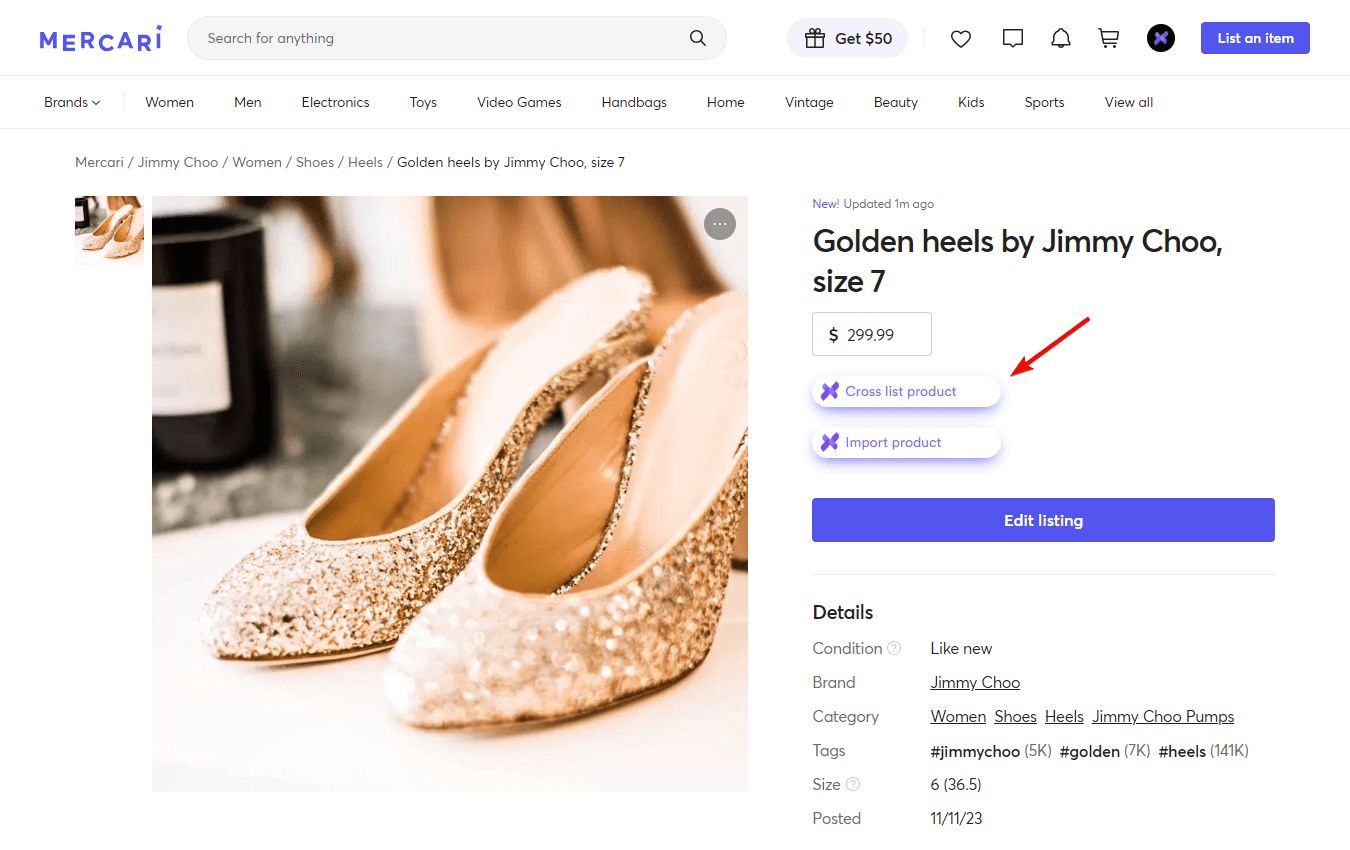This screenshot has height=850, width=1350.
Task: Open the Electronics category
Action: click(x=336, y=102)
